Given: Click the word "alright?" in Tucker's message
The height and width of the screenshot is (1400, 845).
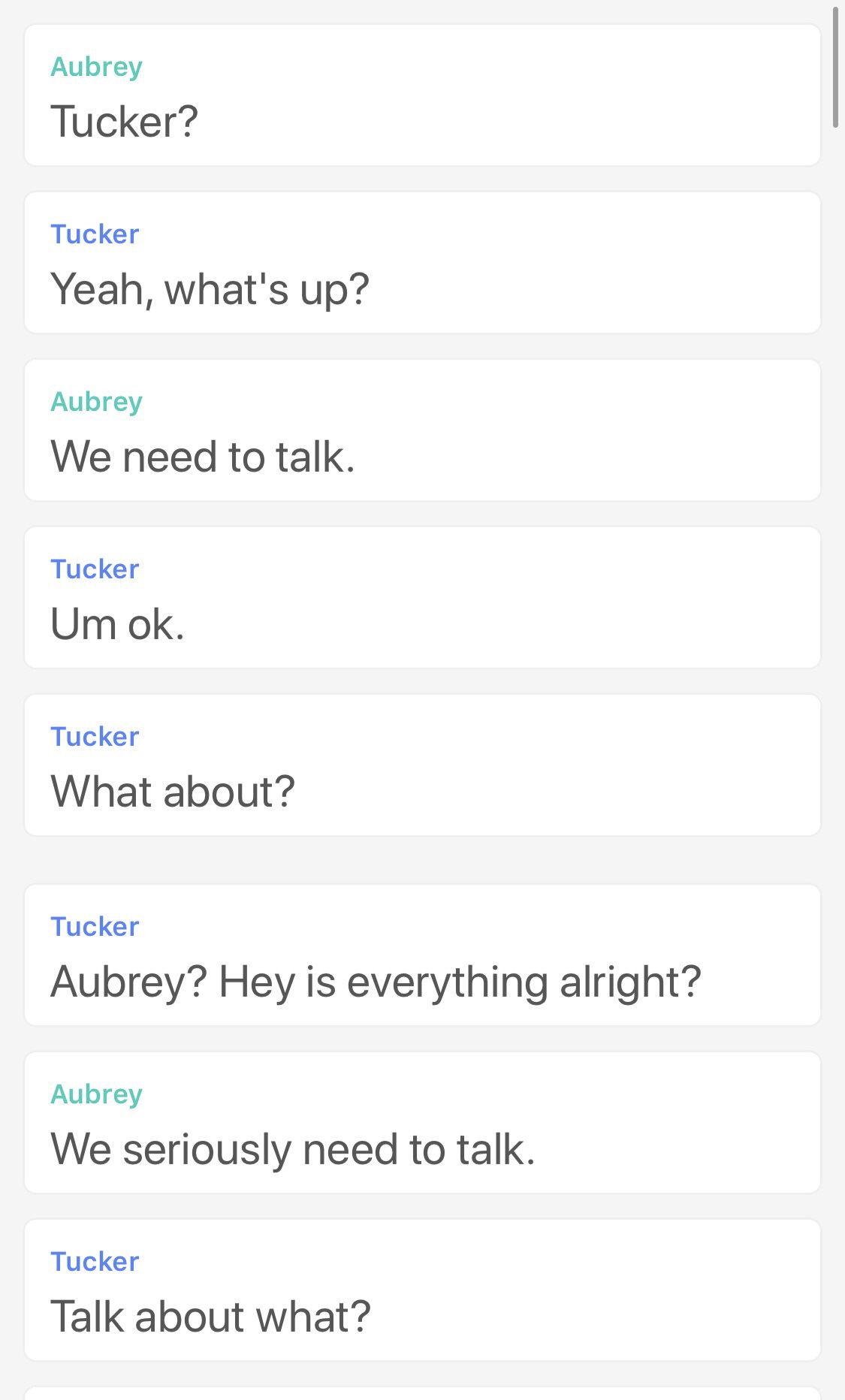Looking at the screenshot, I should (630, 982).
